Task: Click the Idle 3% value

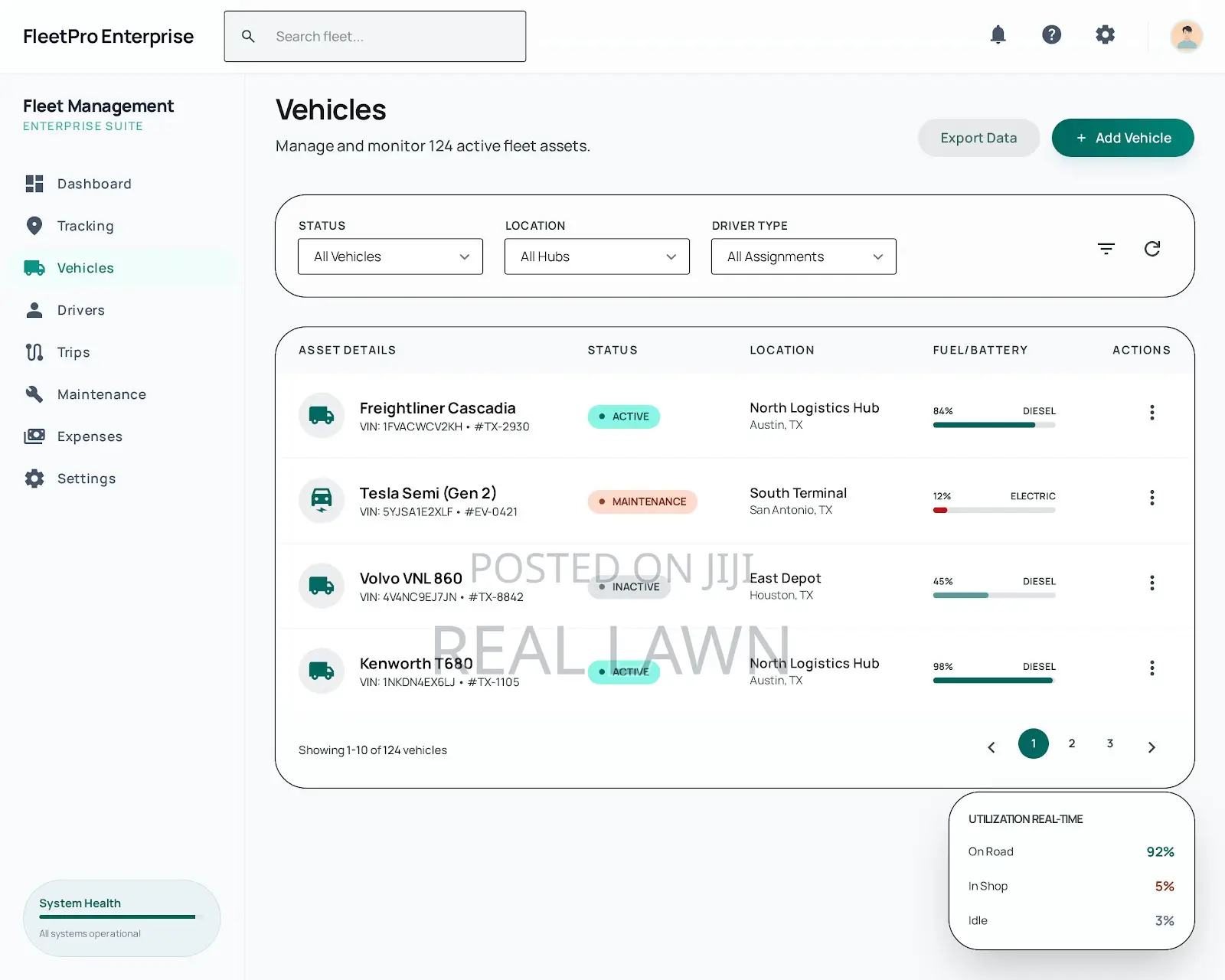Action: pos(1165,920)
